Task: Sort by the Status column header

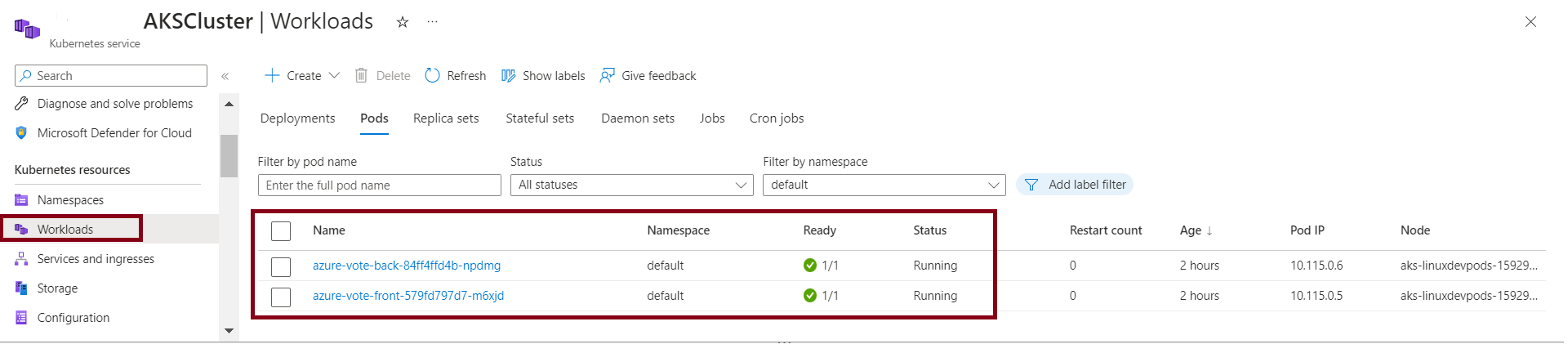Action: tap(929, 230)
